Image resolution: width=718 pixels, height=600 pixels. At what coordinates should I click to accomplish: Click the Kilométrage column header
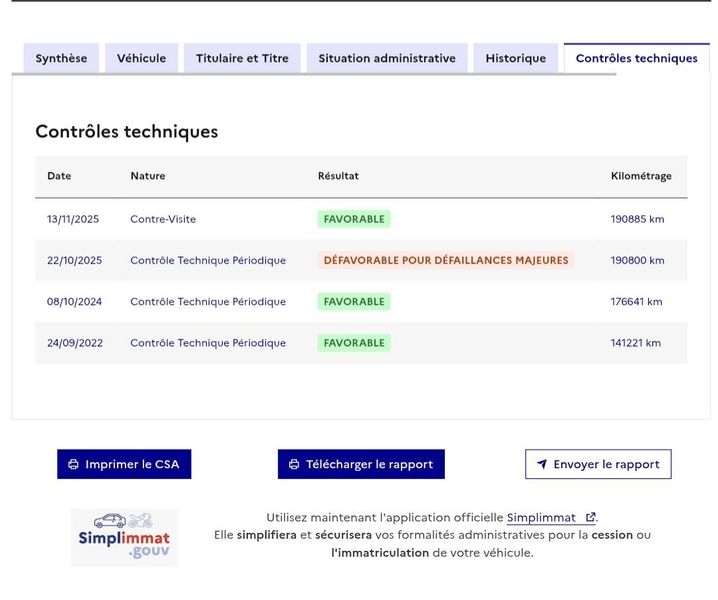(641, 176)
